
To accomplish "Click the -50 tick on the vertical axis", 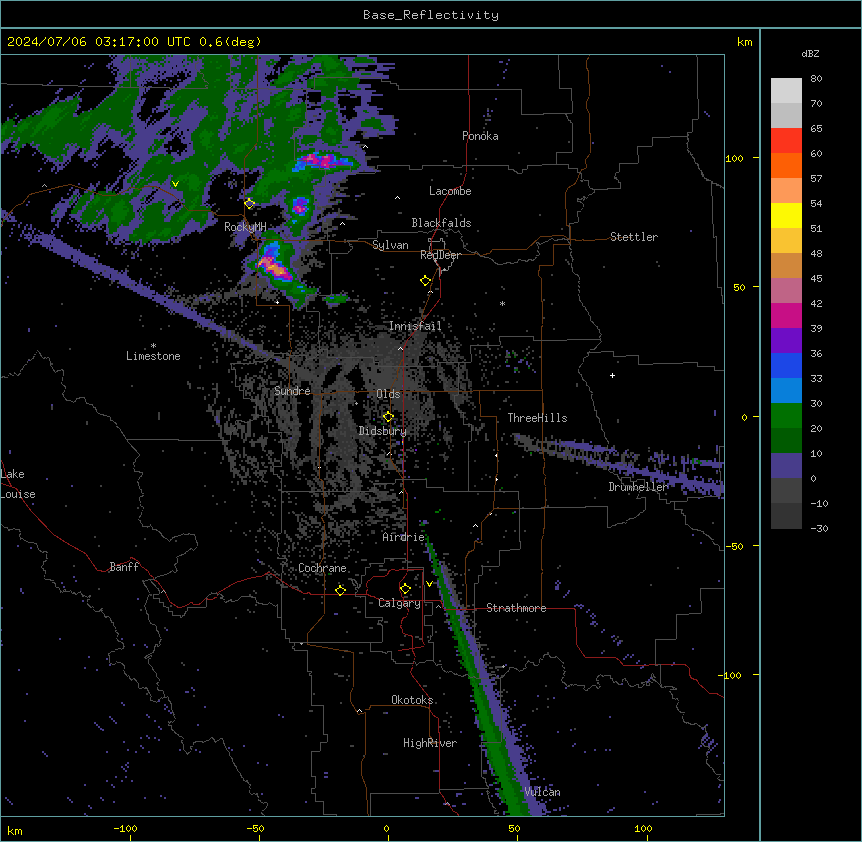I will 734,546.
